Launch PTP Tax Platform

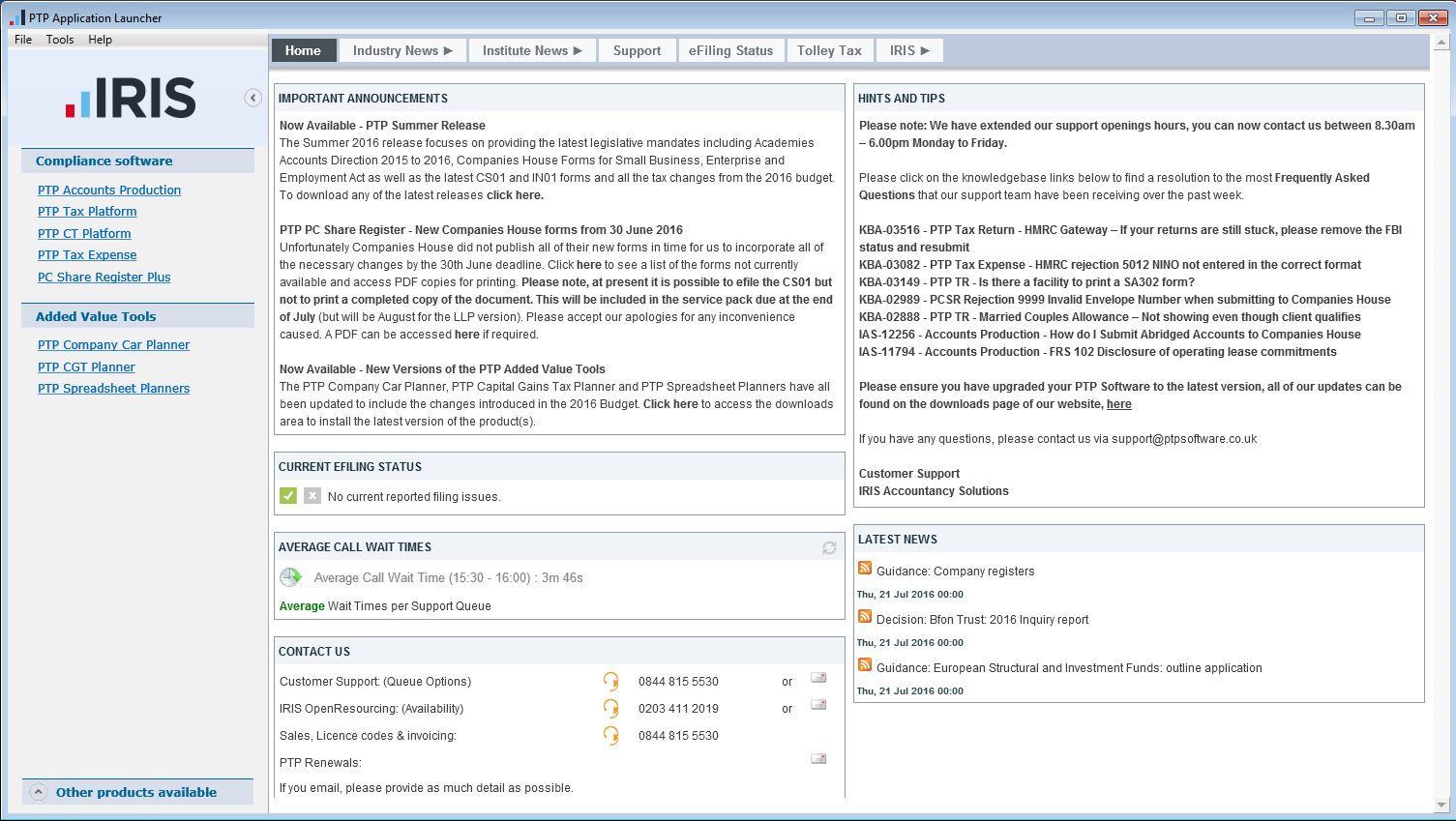87,212
